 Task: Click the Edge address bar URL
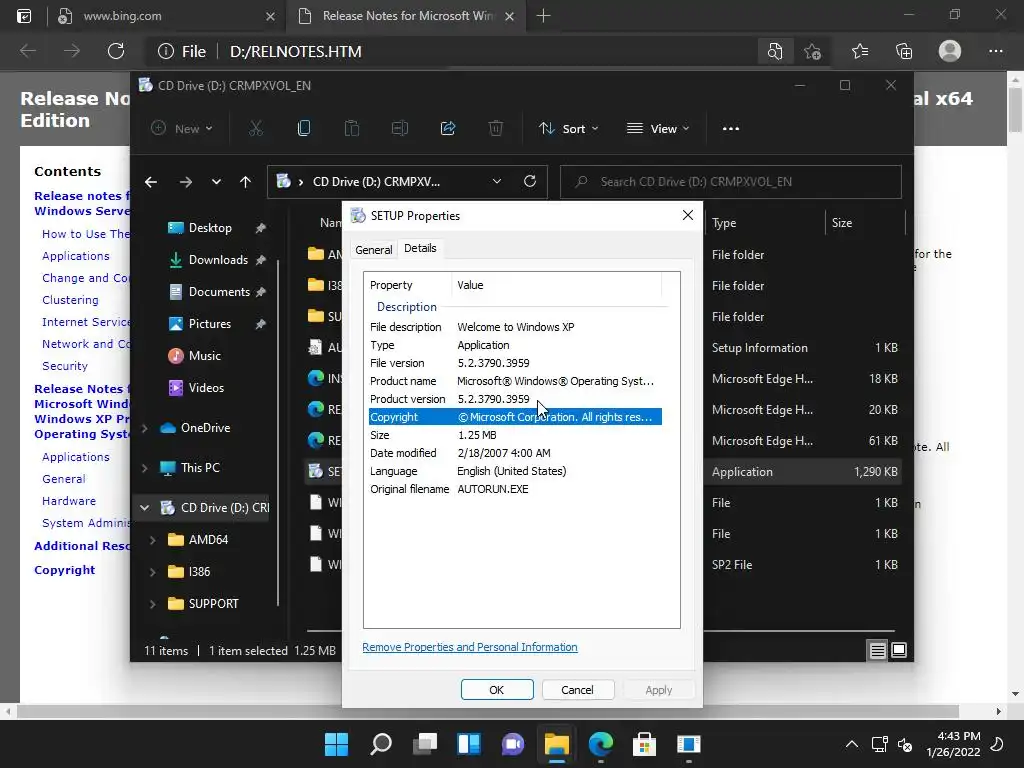(295, 51)
